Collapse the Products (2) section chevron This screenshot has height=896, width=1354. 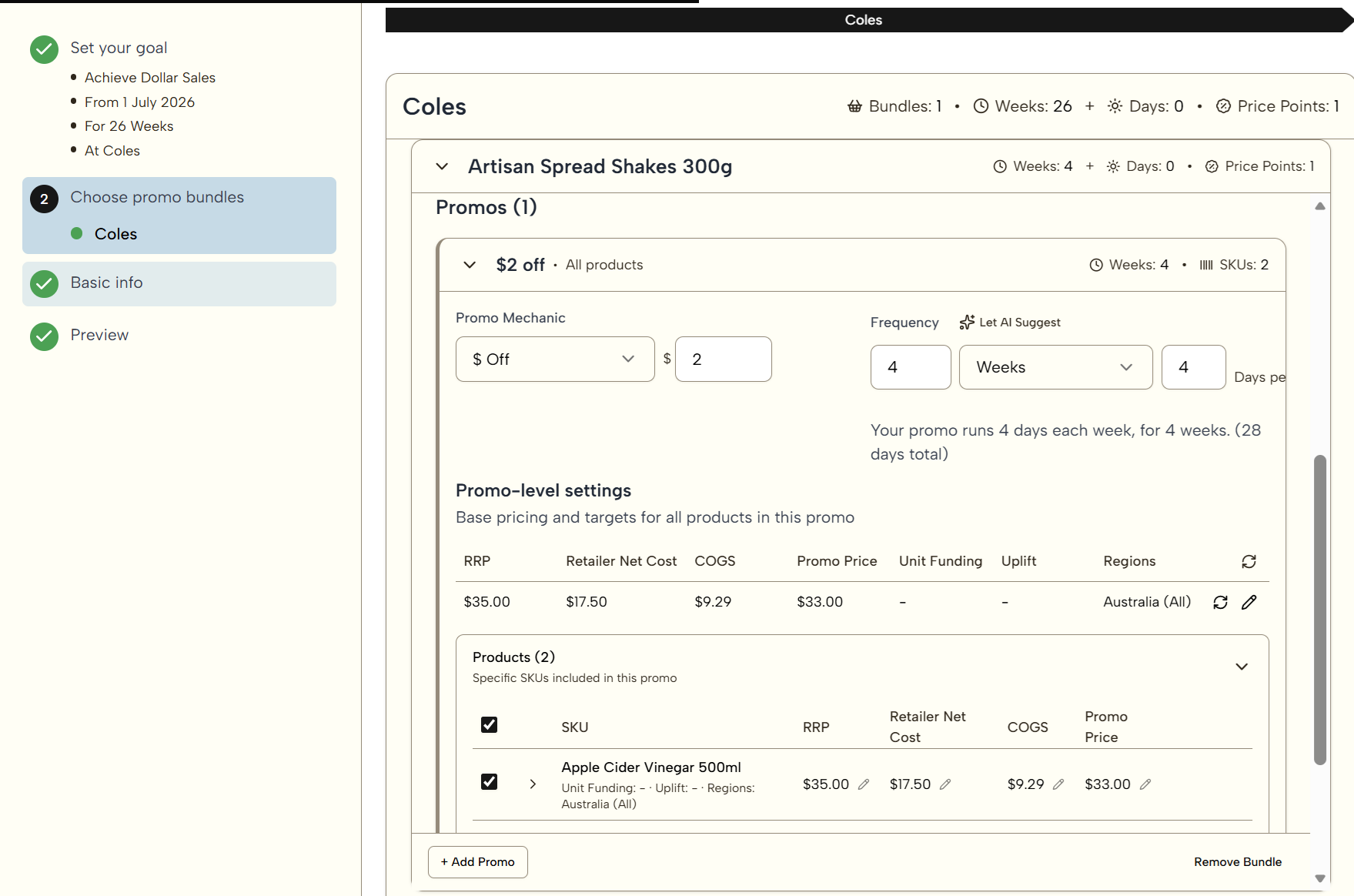pos(1242,667)
